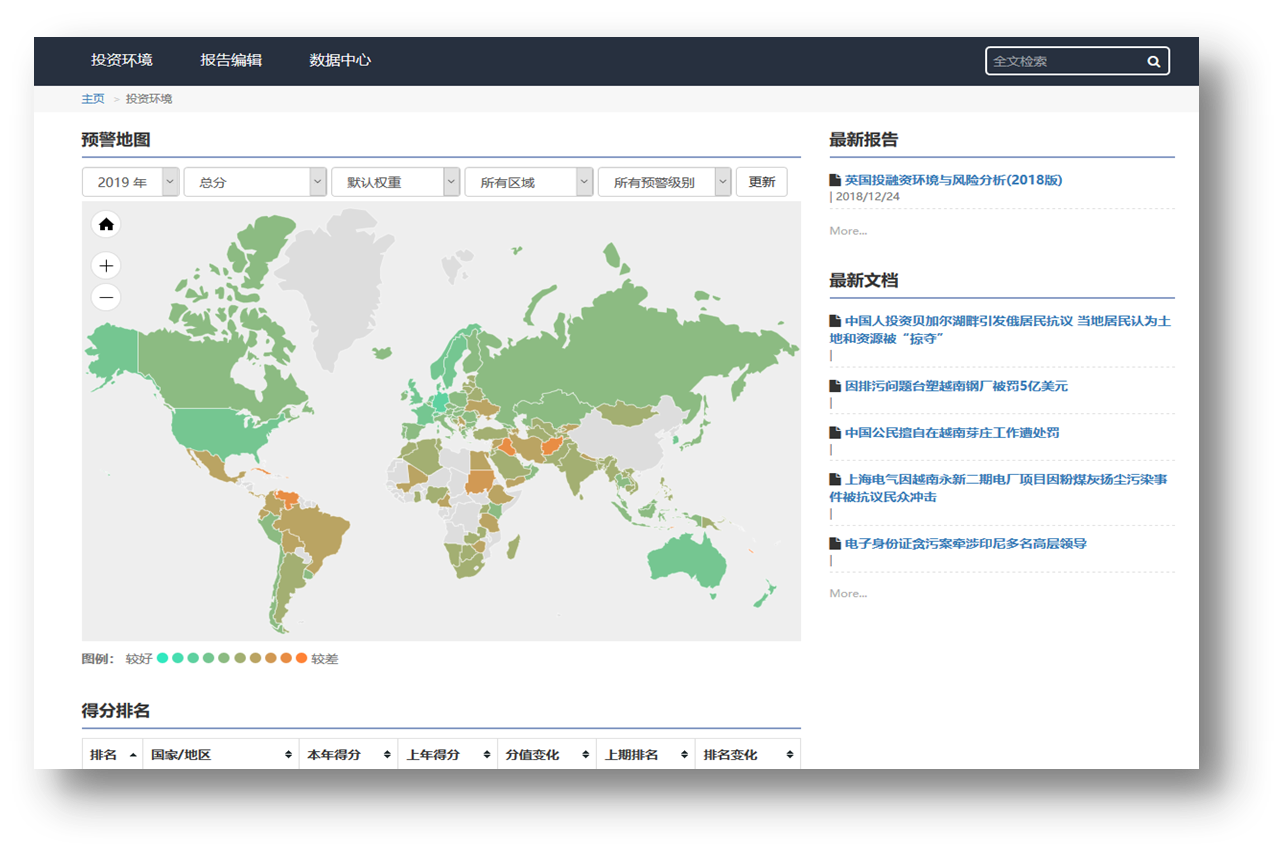Go to 报告编辑 in the top menu
Image resolution: width=1280 pixels, height=855 pixels.
231,60
